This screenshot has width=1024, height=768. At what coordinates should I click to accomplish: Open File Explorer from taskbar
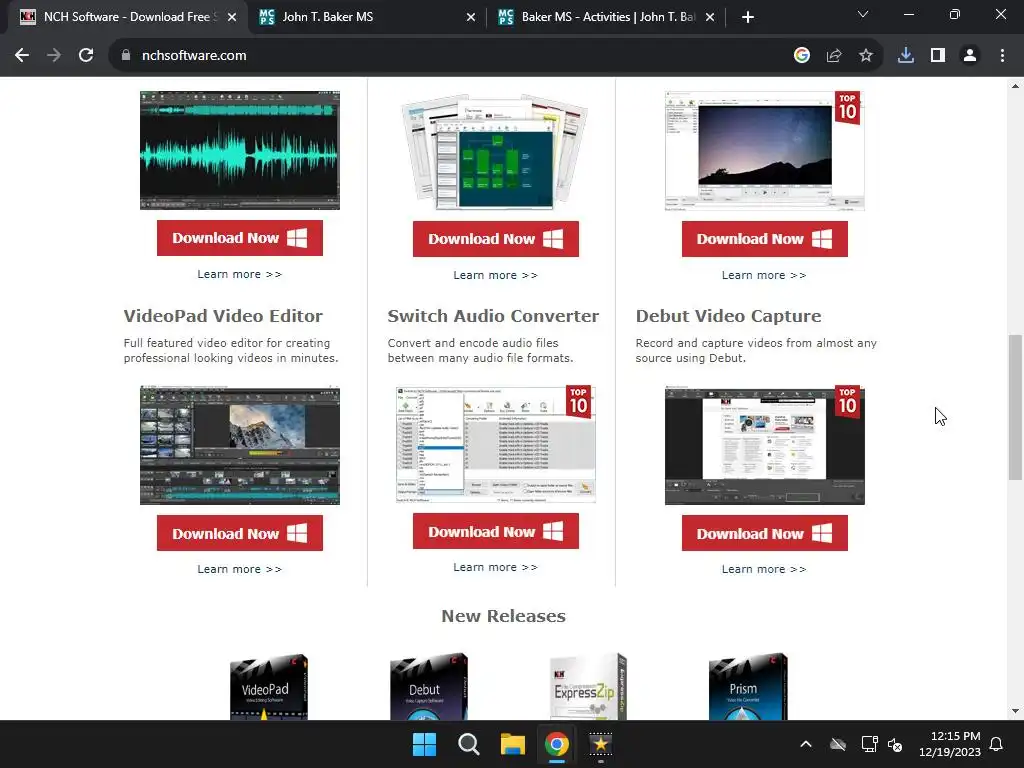513,744
